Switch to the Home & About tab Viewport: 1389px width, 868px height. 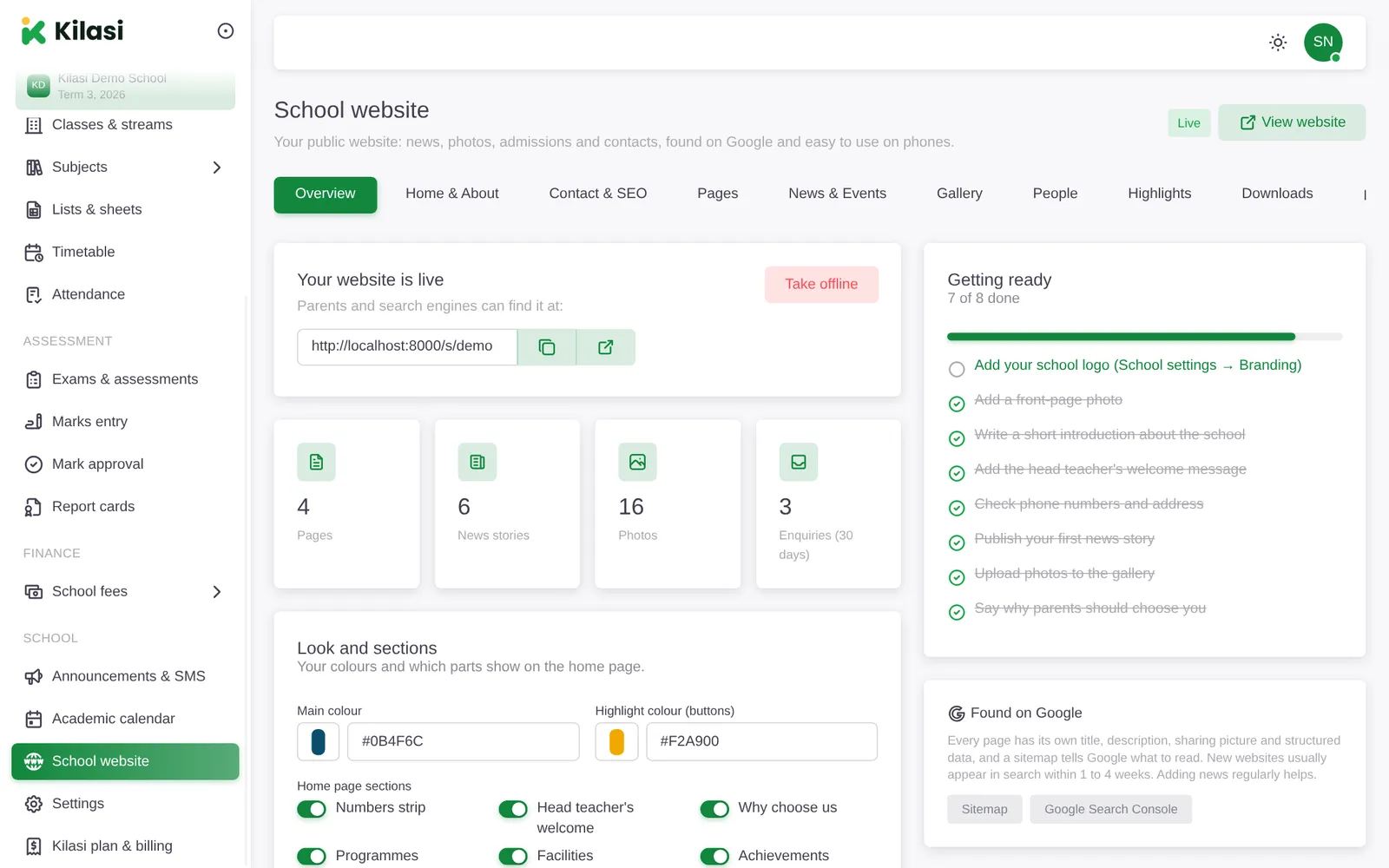click(452, 194)
